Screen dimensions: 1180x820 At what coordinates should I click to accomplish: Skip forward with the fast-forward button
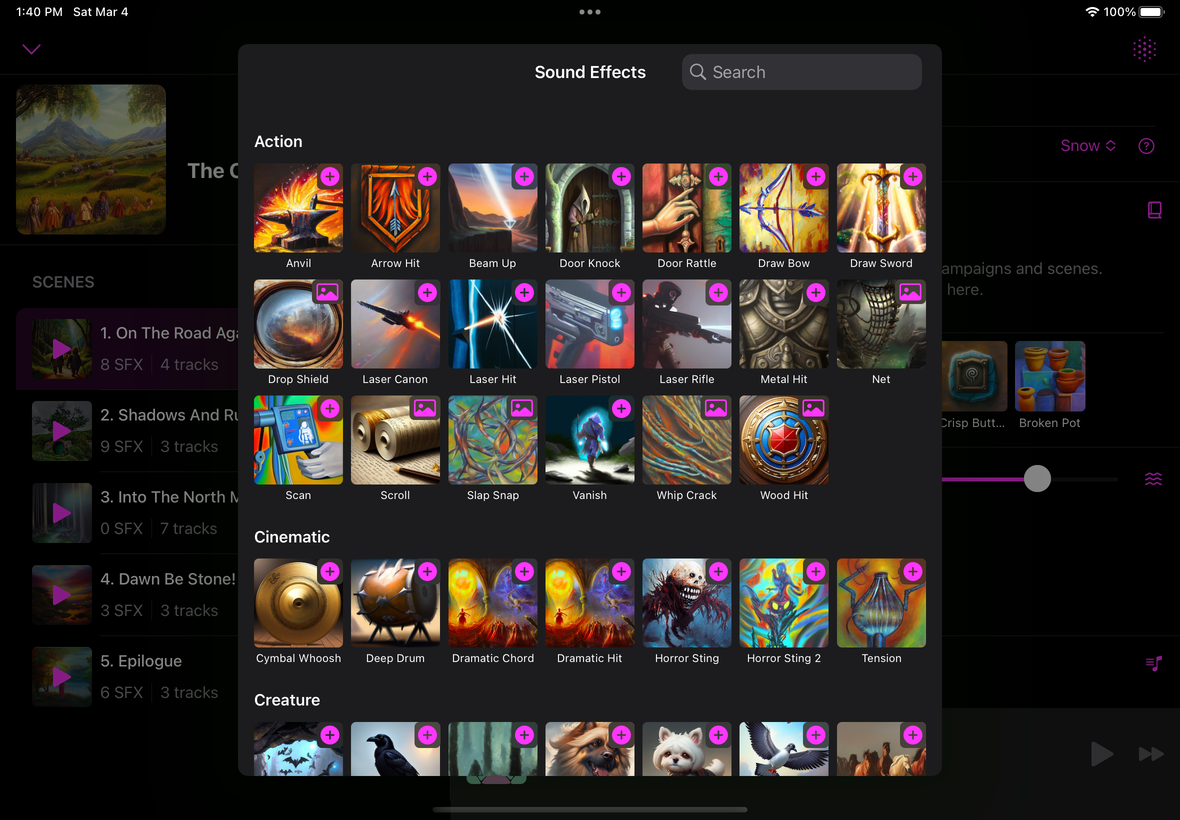1151,754
